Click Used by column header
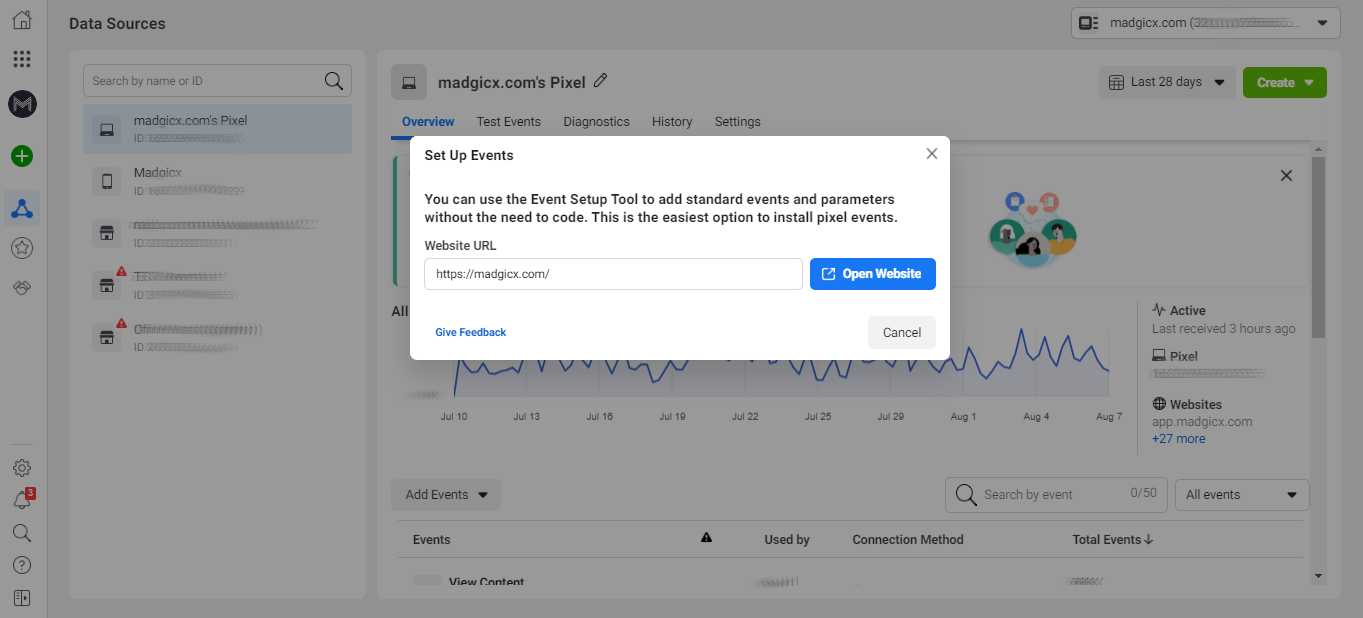1363x618 pixels. [787, 540]
